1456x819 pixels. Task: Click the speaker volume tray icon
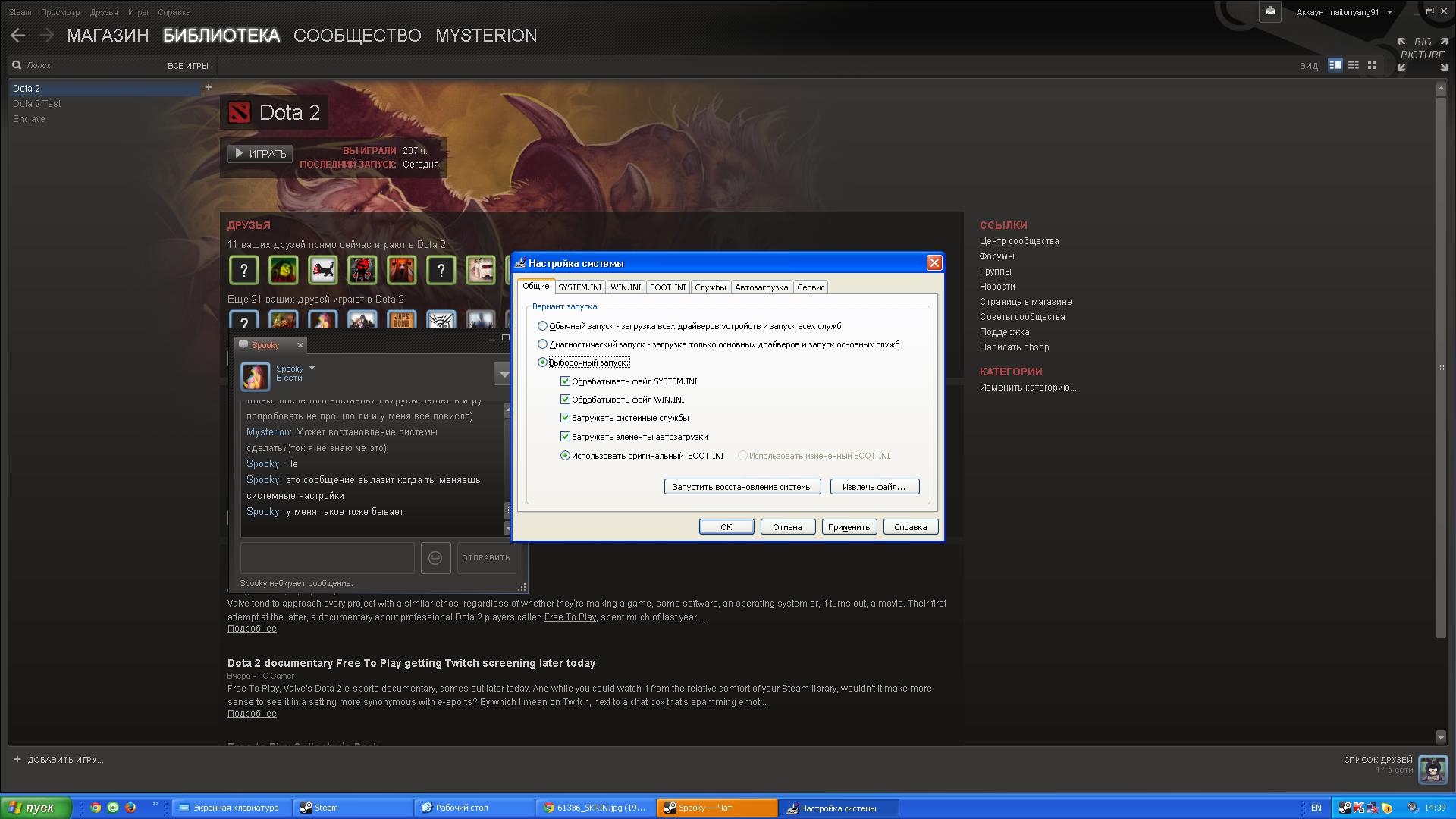[1412, 808]
